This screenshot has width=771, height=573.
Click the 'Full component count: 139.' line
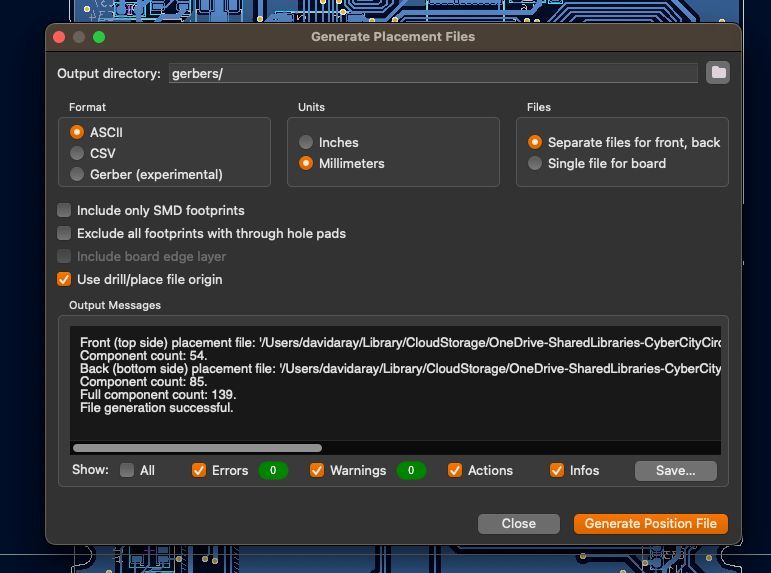click(x=158, y=394)
